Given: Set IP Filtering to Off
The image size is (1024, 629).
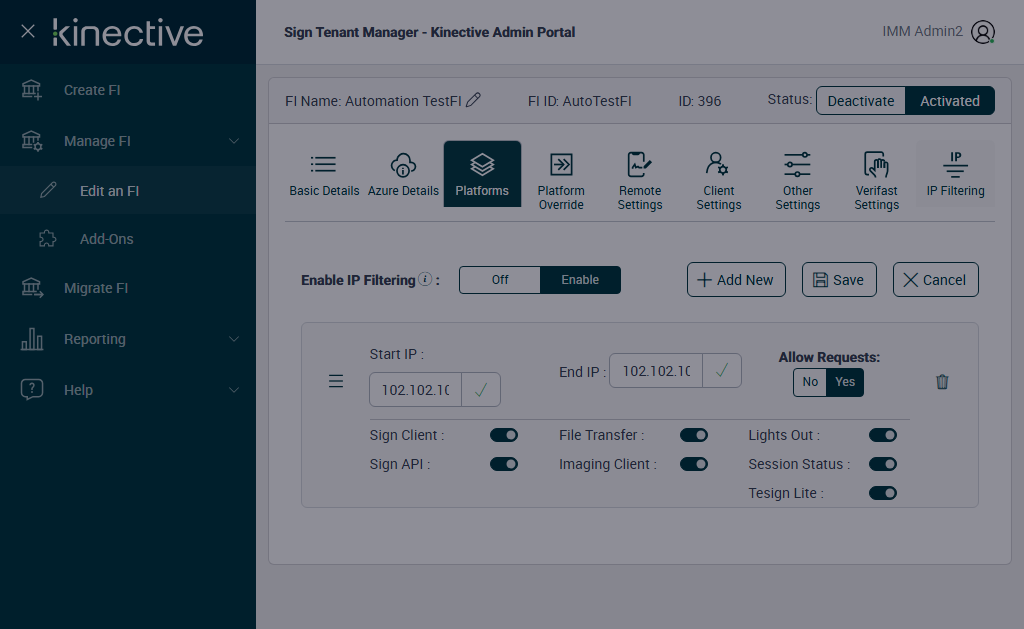Looking at the screenshot, I should [500, 280].
